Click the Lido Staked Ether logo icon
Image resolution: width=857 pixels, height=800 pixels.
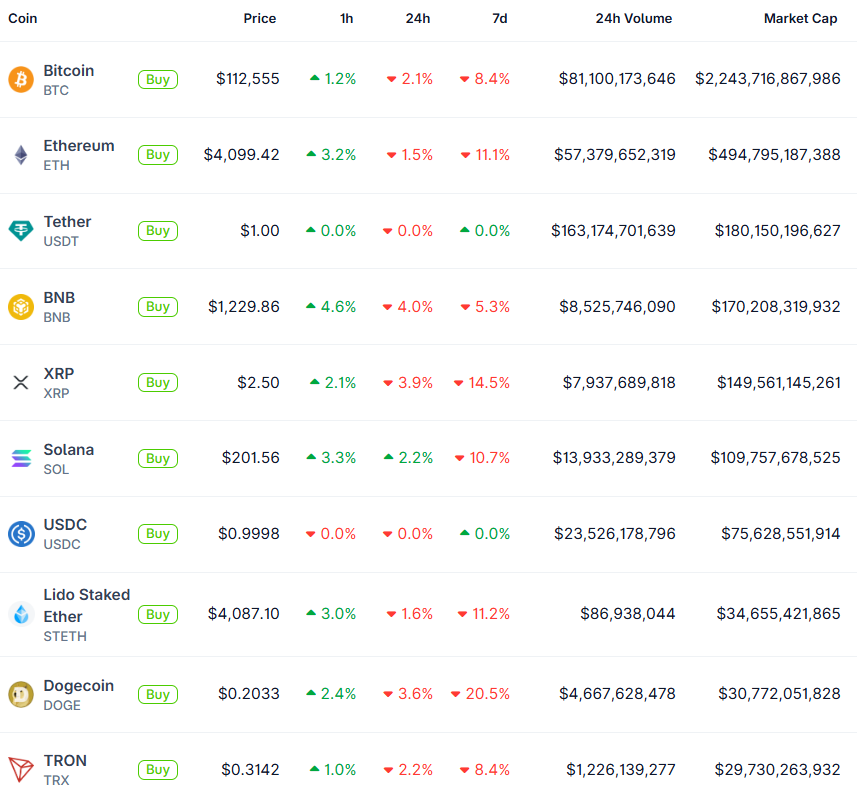pos(21,614)
